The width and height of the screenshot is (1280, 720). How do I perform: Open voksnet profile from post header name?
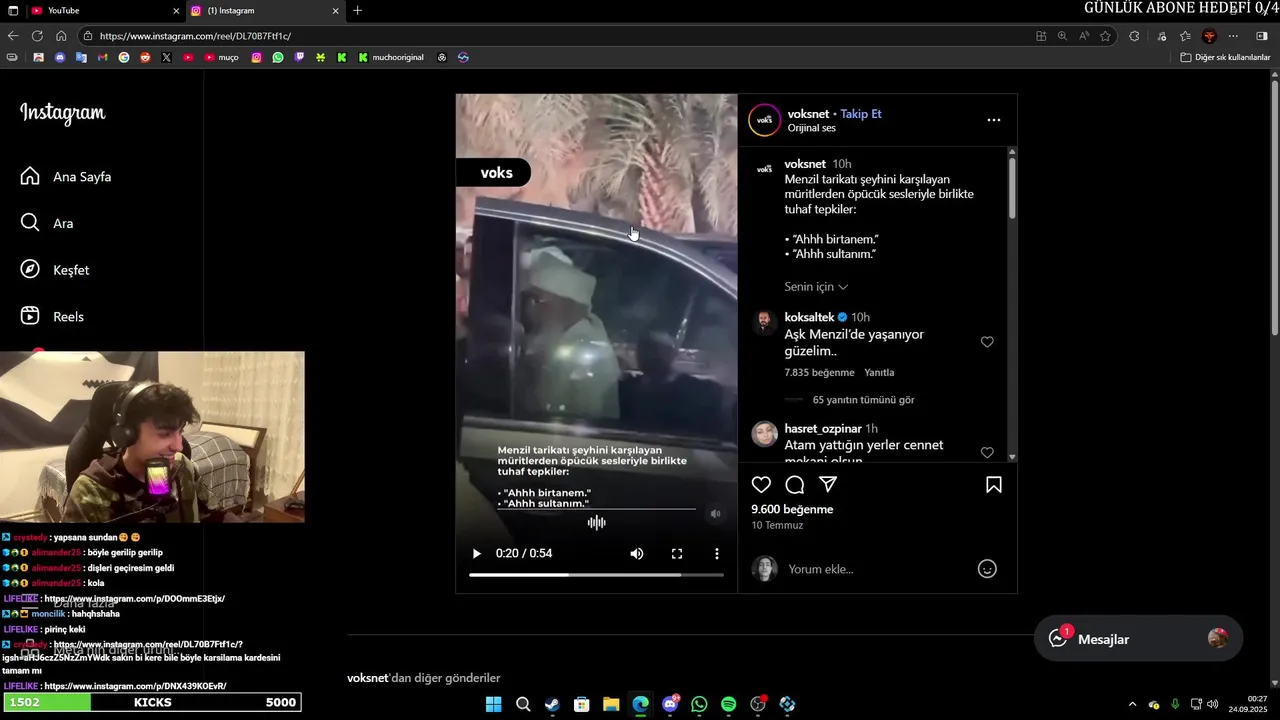(x=808, y=114)
